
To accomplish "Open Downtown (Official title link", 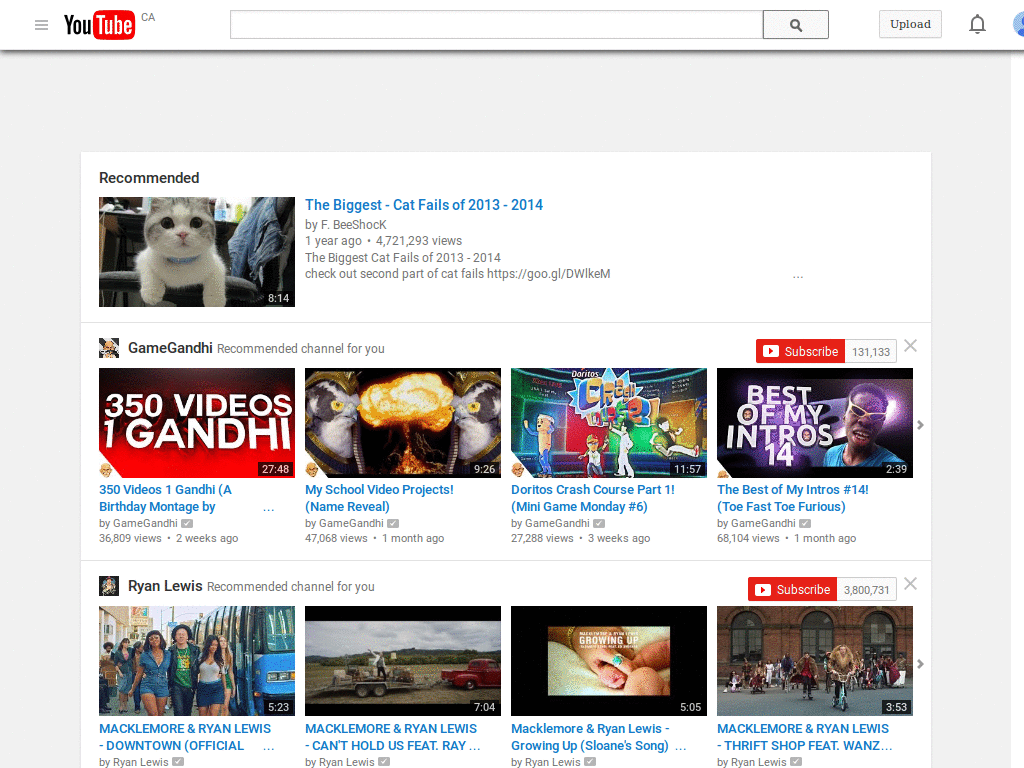I will (x=185, y=737).
